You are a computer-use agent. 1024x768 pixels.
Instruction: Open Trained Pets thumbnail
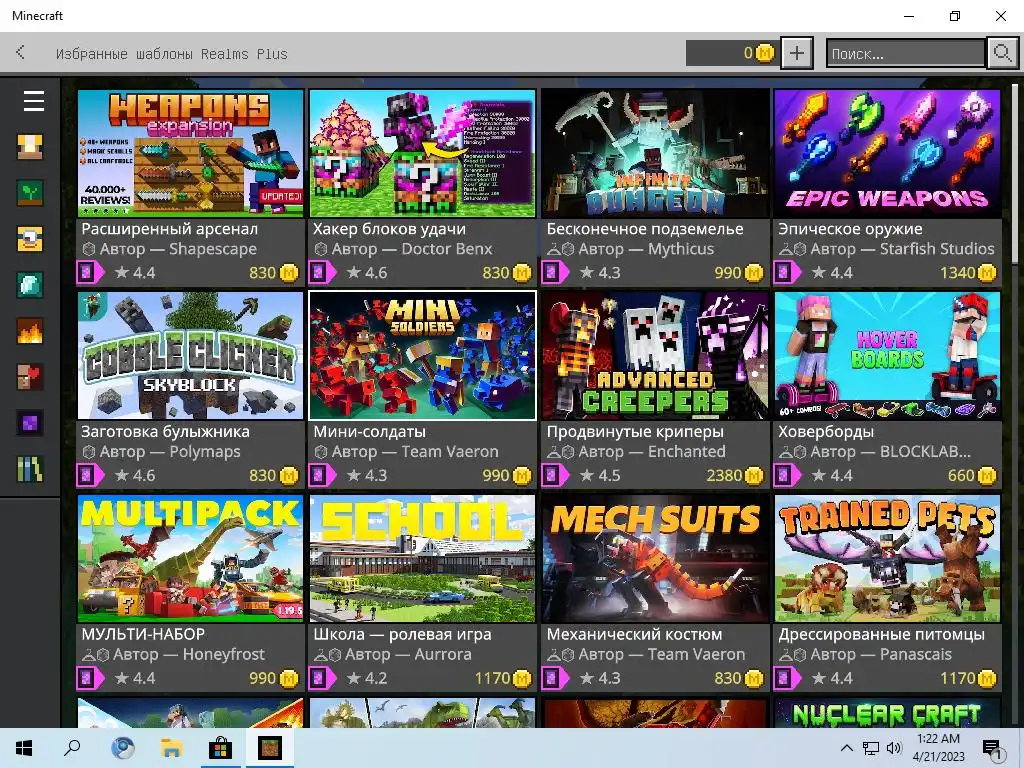point(887,558)
